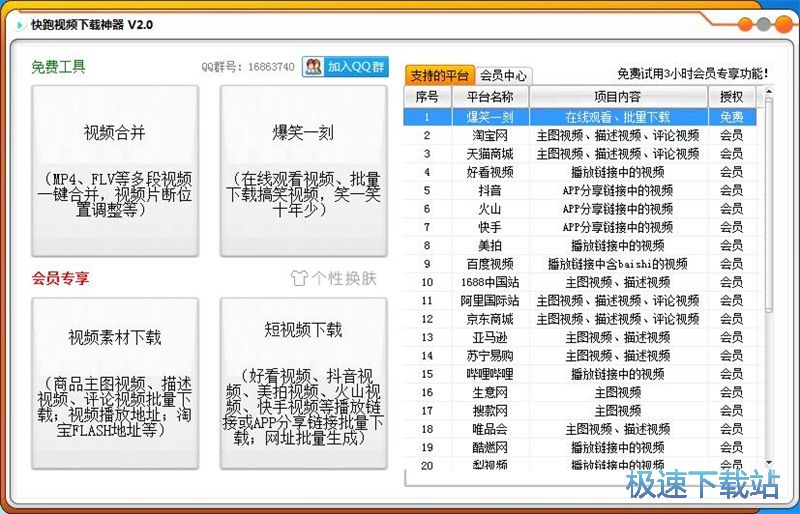Select the 快手 row
The image size is (800, 514).
tap(580, 227)
